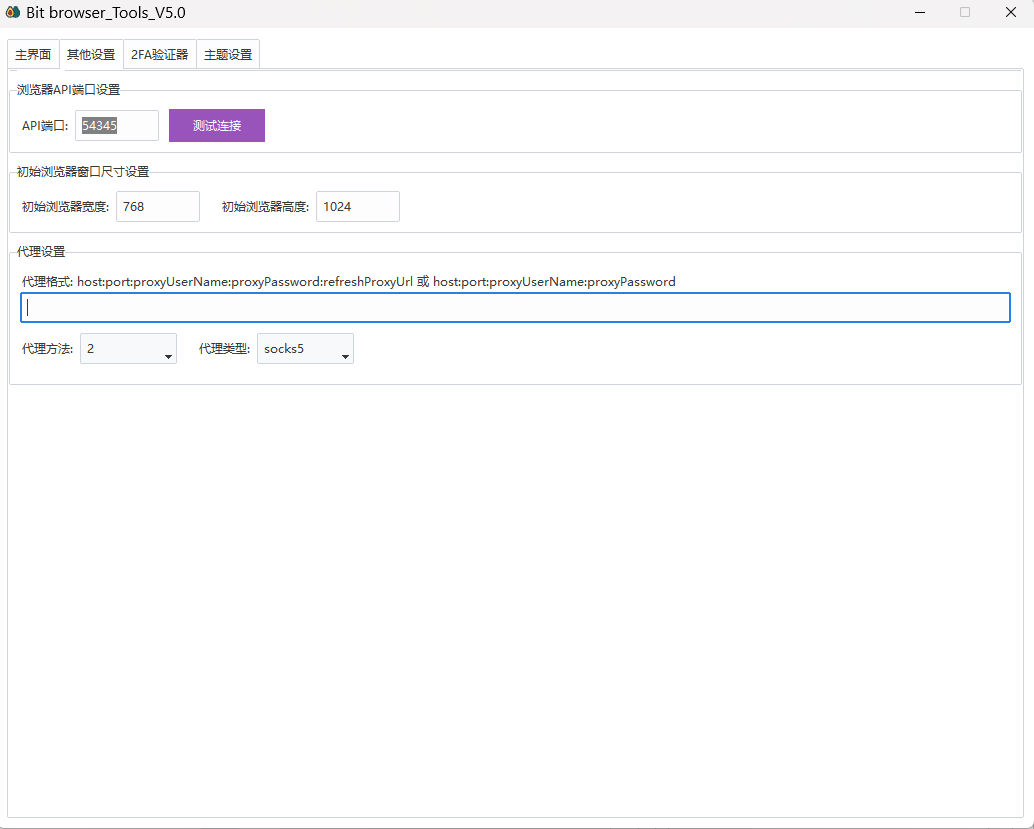Open the 2FA验证器 tab

click(x=159, y=55)
